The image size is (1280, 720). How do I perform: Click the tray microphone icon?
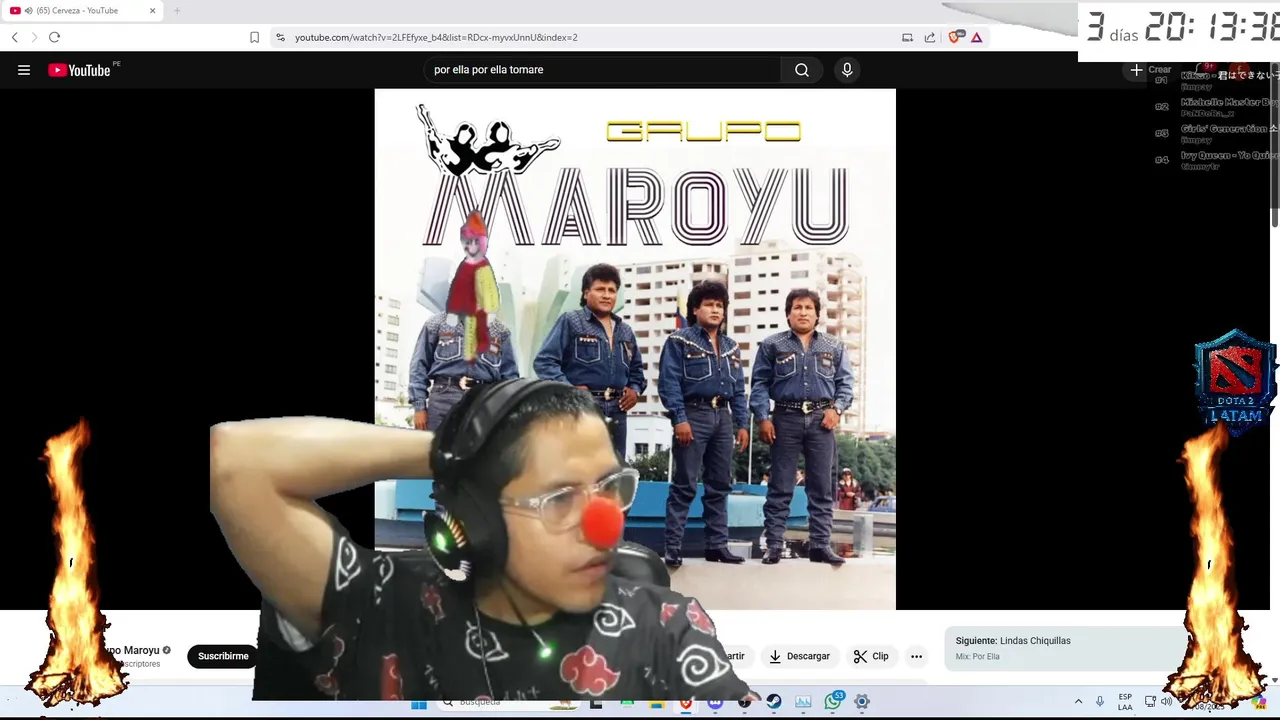[x=1100, y=702]
